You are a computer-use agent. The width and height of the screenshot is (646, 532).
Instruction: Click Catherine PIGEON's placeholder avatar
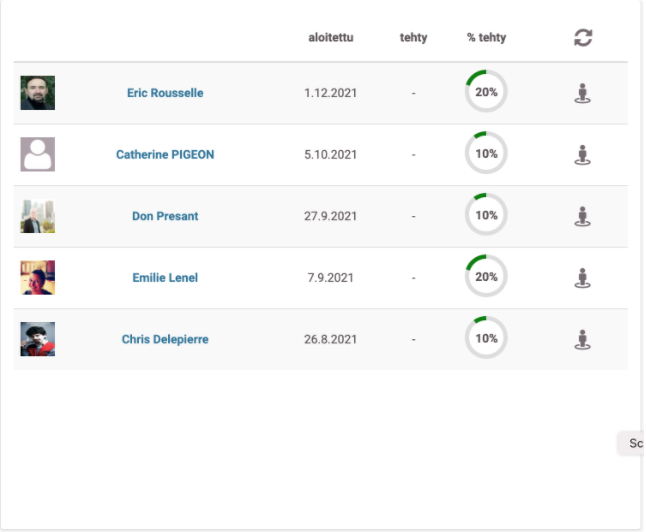(38, 154)
